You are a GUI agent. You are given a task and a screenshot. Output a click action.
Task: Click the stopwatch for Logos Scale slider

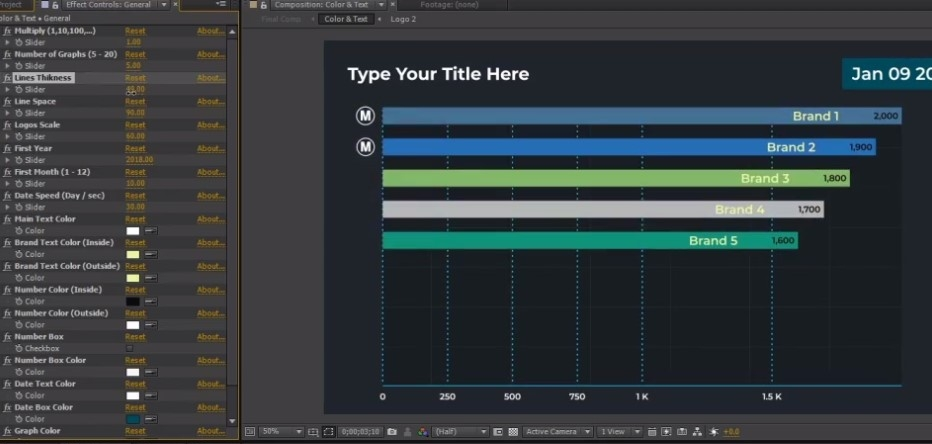pos(19,137)
